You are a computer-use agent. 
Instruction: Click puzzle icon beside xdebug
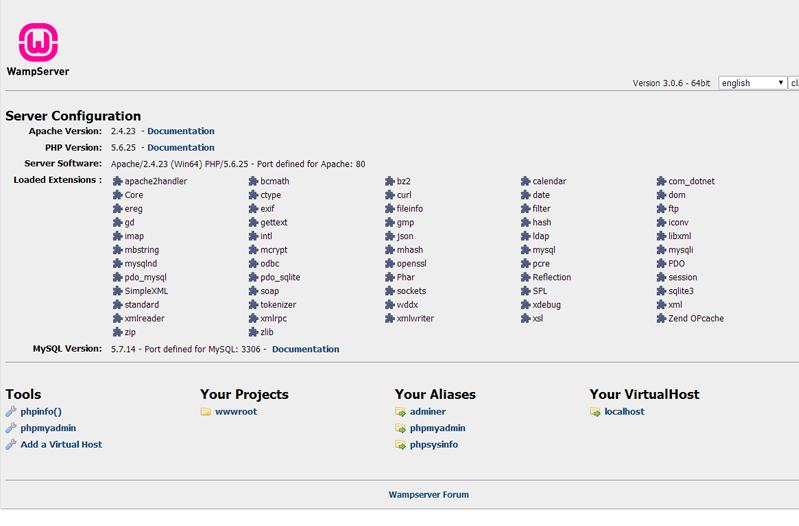click(526, 305)
